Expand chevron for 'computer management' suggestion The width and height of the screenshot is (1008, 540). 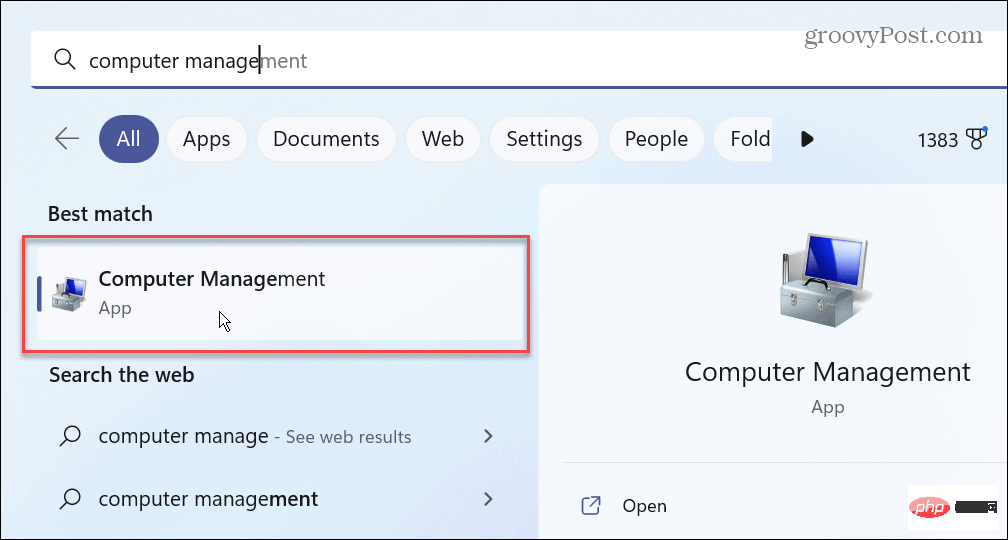(489, 499)
